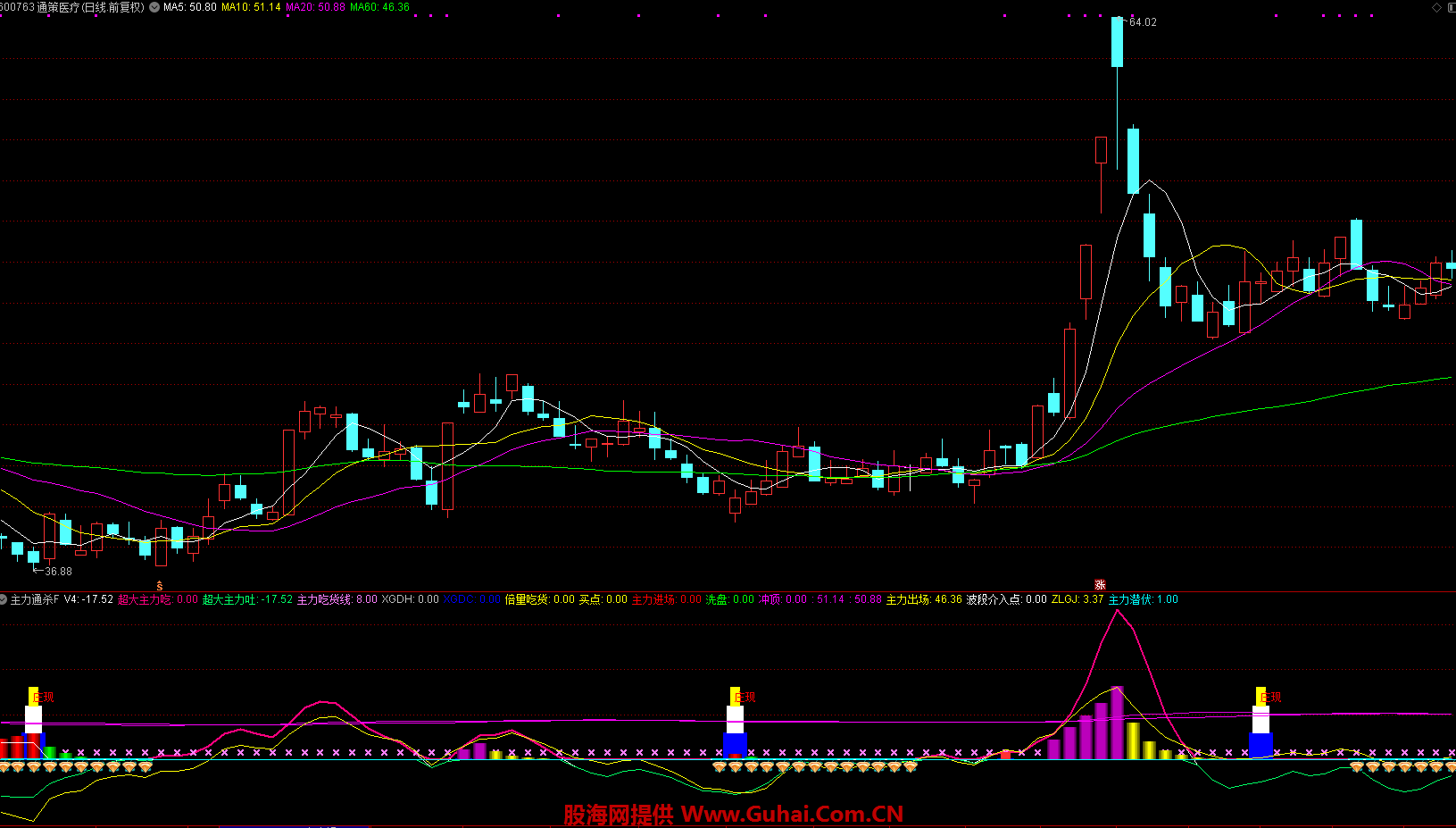Click the 64.02 high price label
Screen dimensions: 1456x828
[x=1143, y=22]
